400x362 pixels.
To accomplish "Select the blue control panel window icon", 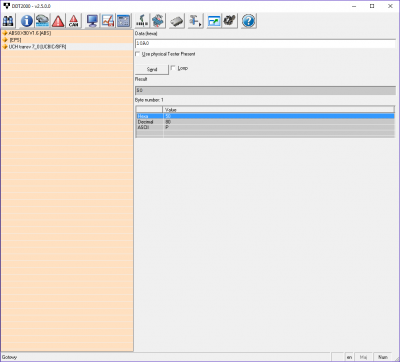I will (124, 21).
